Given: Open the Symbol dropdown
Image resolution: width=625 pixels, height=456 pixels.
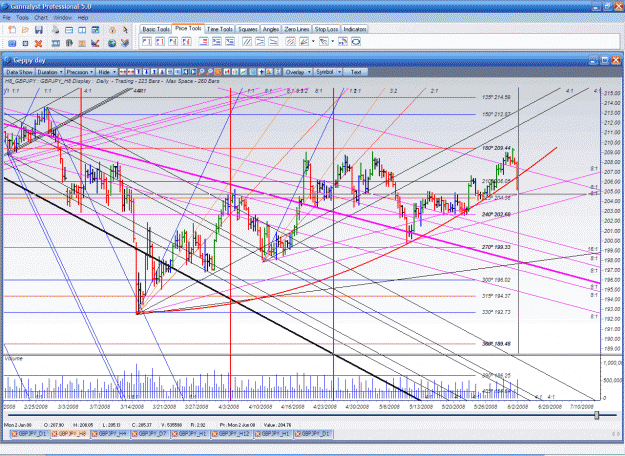Looking at the screenshot, I should 328,72.
